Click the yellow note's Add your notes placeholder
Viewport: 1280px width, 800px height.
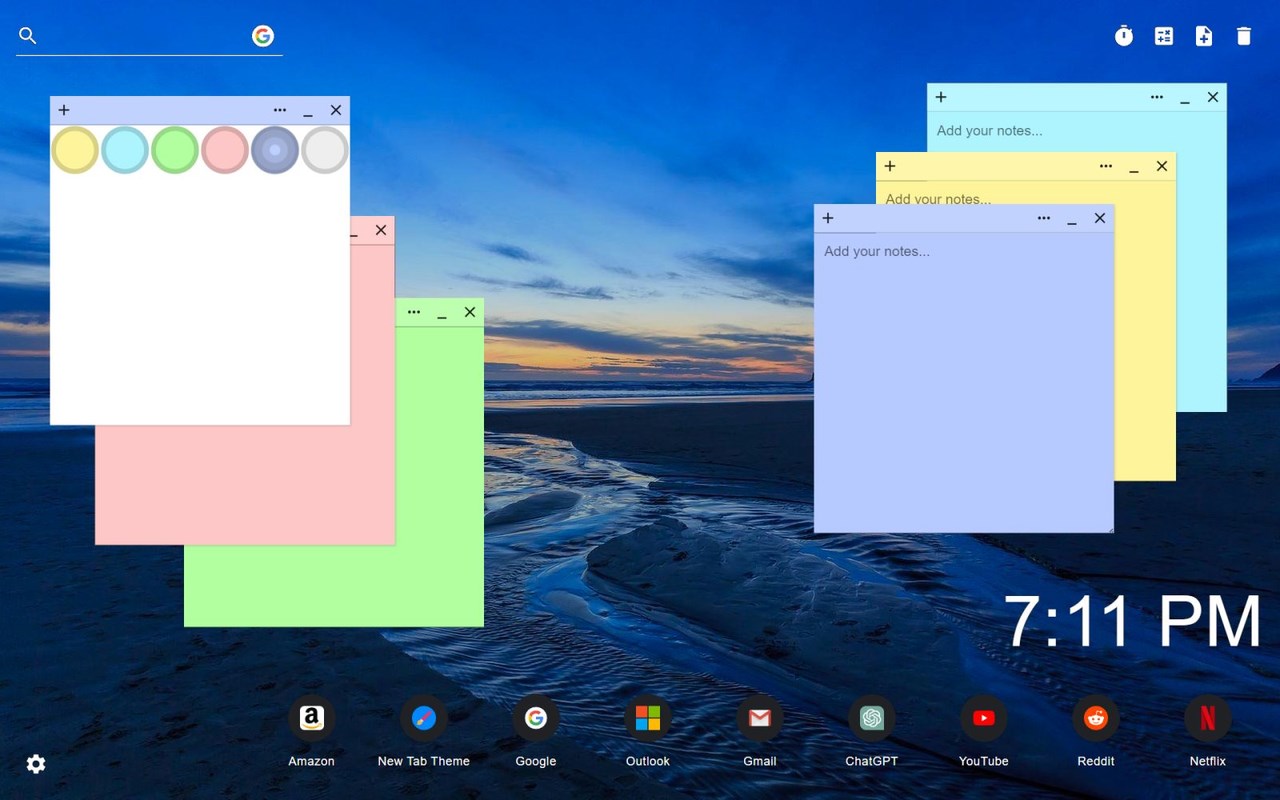[938, 199]
